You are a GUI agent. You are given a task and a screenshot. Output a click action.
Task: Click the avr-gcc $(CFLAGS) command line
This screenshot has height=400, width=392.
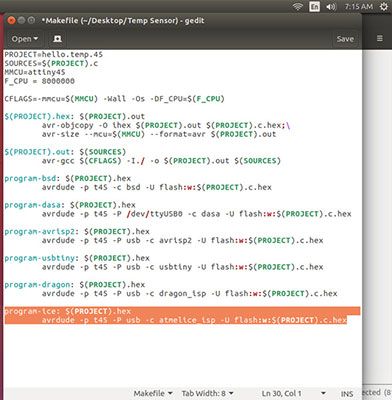tap(161, 161)
